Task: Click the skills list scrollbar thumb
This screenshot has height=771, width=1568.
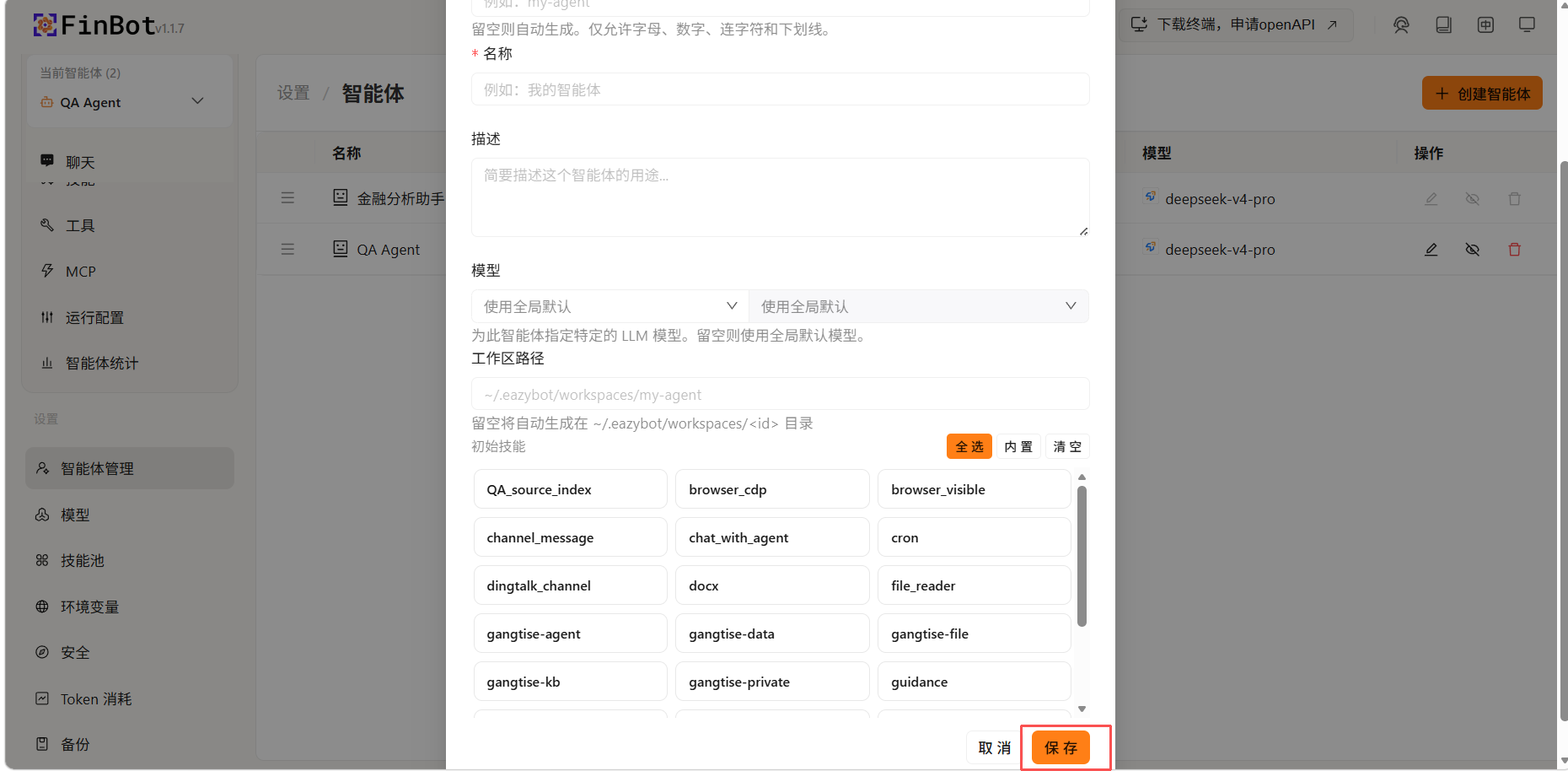Action: [x=1082, y=556]
